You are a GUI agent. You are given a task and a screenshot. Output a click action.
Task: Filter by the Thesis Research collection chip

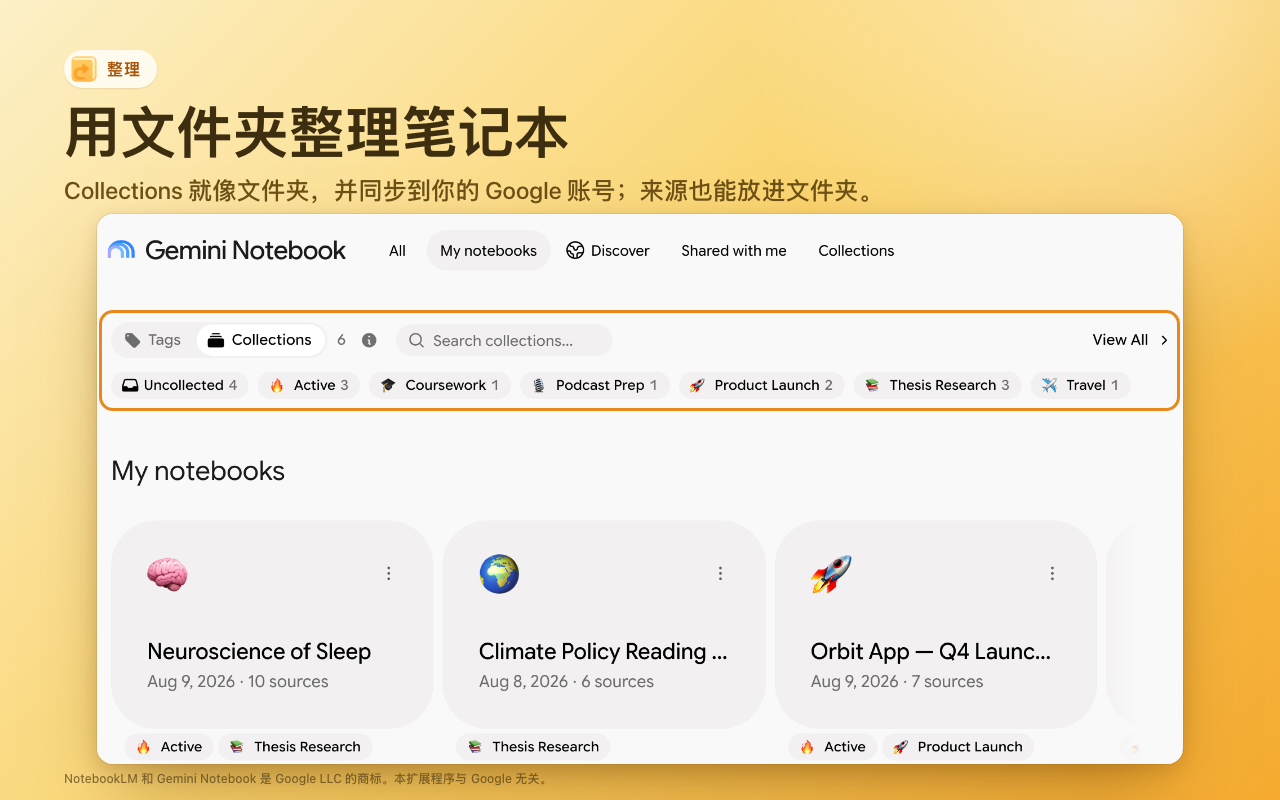(x=938, y=385)
